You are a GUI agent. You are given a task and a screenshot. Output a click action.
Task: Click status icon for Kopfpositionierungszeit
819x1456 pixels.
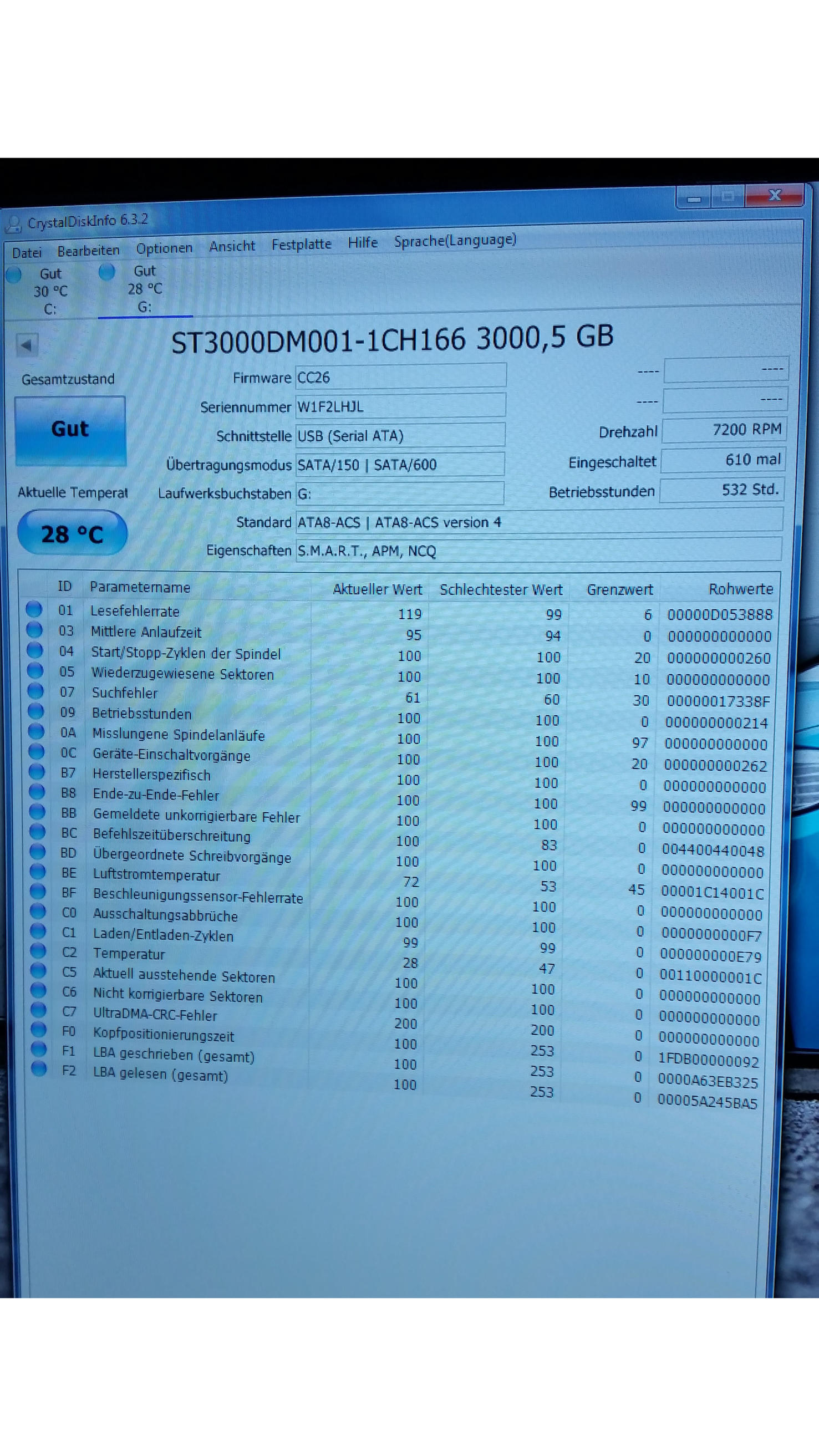pos(38,1029)
